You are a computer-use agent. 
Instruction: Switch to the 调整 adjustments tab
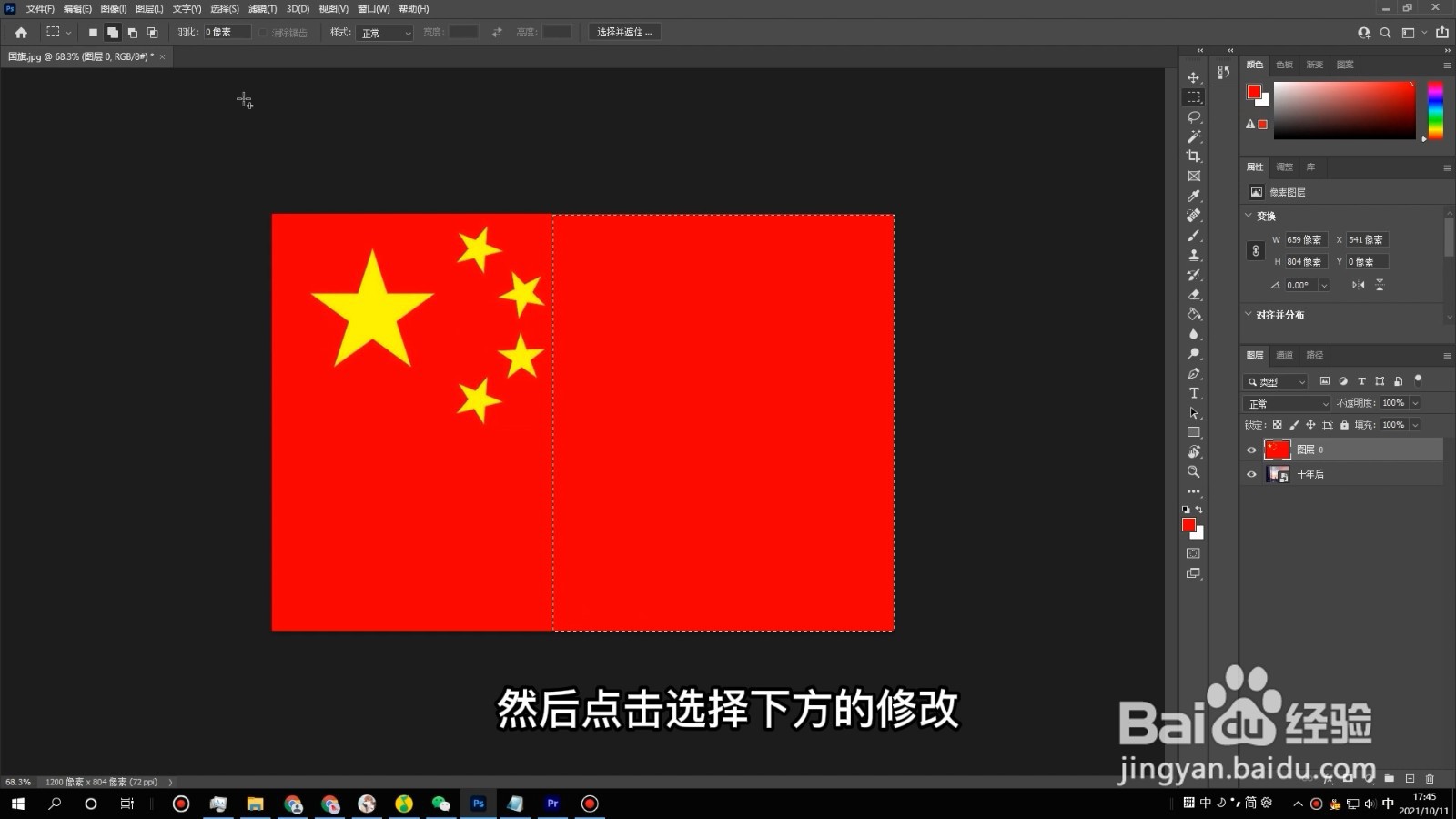coord(1284,167)
